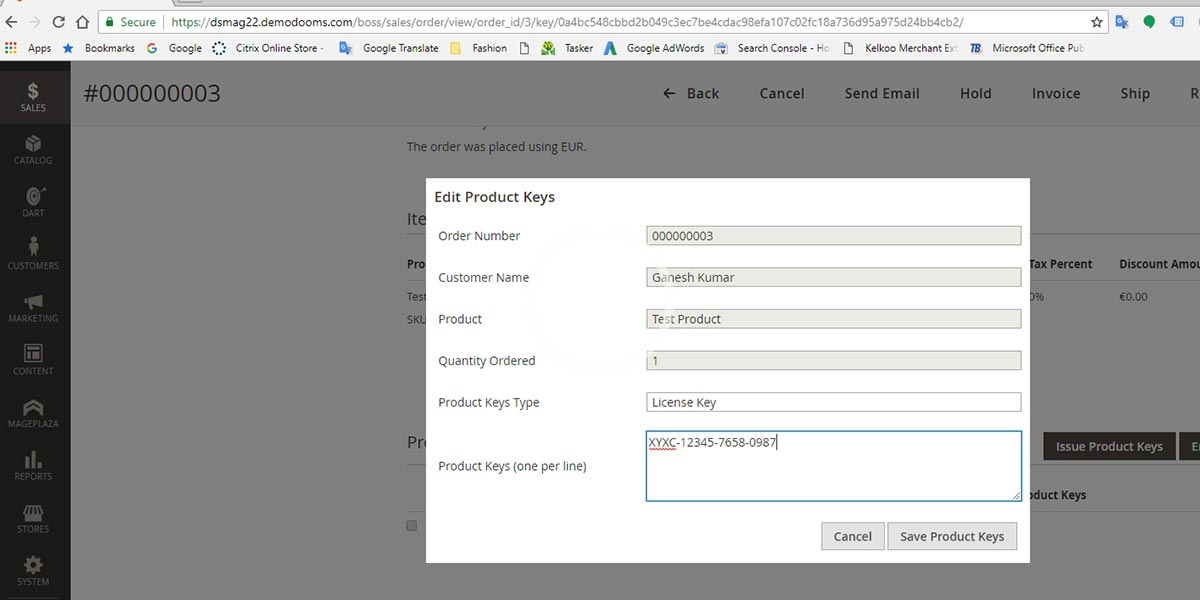Image resolution: width=1200 pixels, height=600 pixels.
Task: Put the order on Hold
Action: [x=975, y=93]
